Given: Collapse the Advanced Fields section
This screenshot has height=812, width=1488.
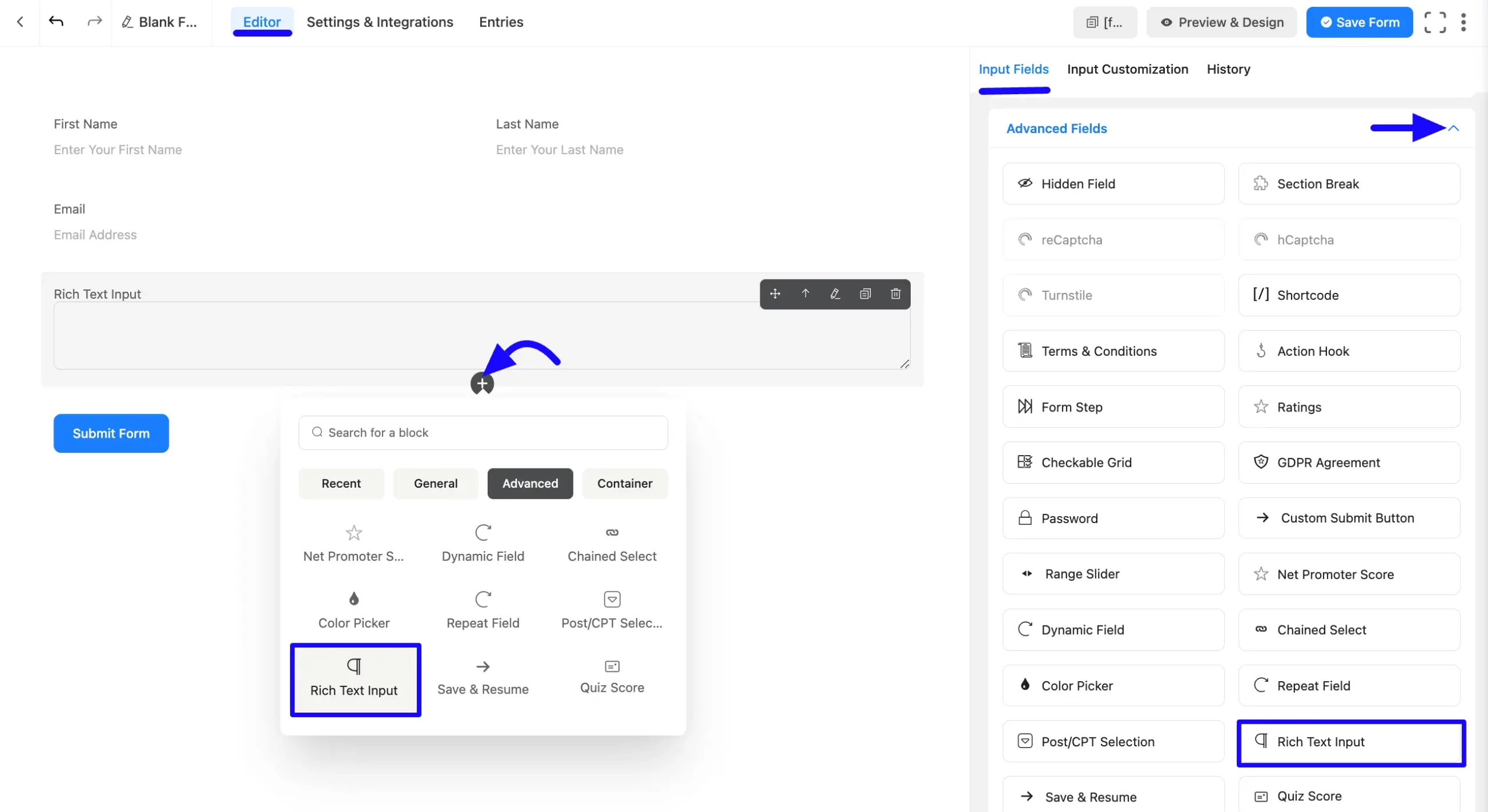Looking at the screenshot, I should (1453, 128).
